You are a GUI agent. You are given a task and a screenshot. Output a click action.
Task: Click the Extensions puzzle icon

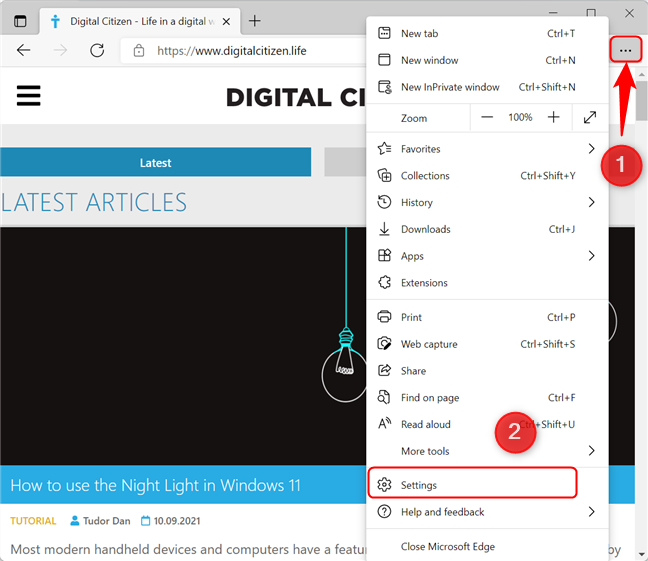tap(384, 282)
